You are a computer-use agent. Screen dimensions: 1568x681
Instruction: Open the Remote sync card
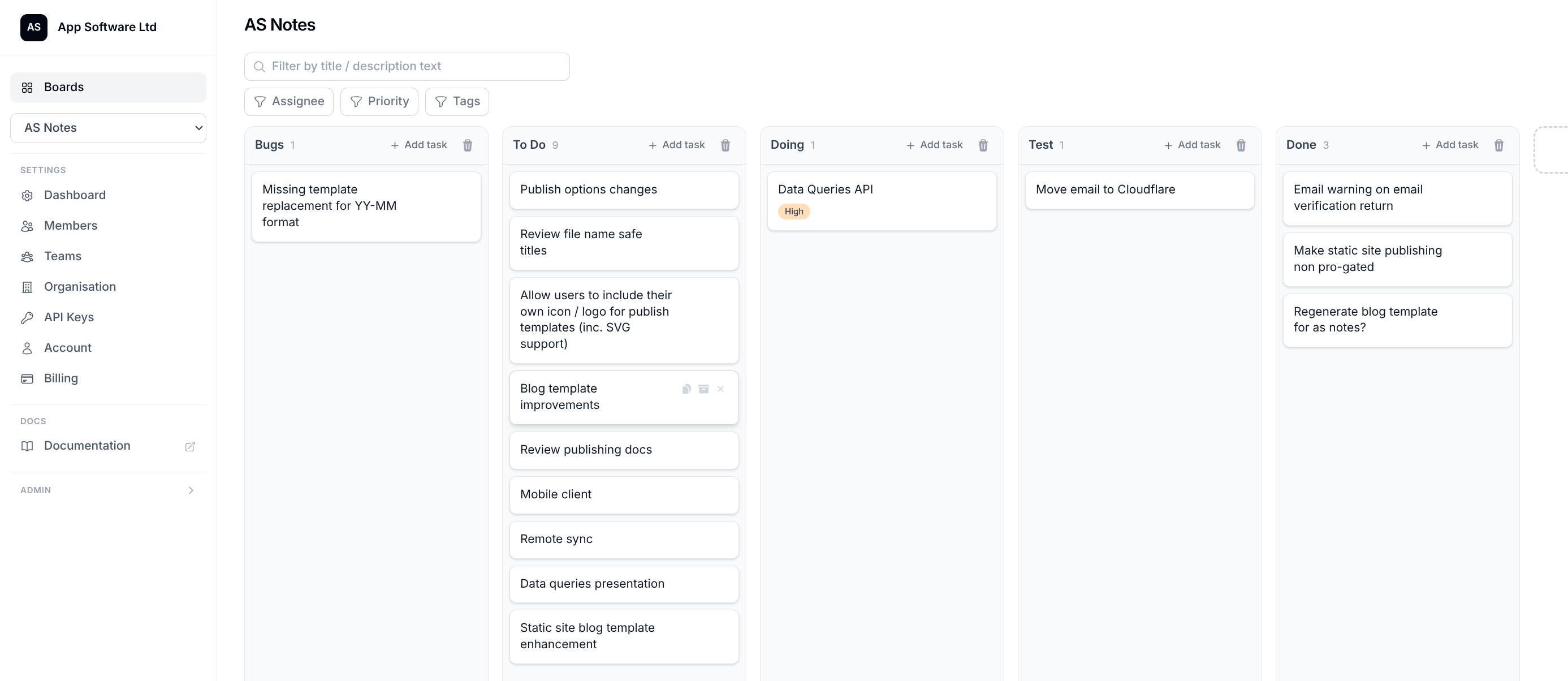[624, 540]
